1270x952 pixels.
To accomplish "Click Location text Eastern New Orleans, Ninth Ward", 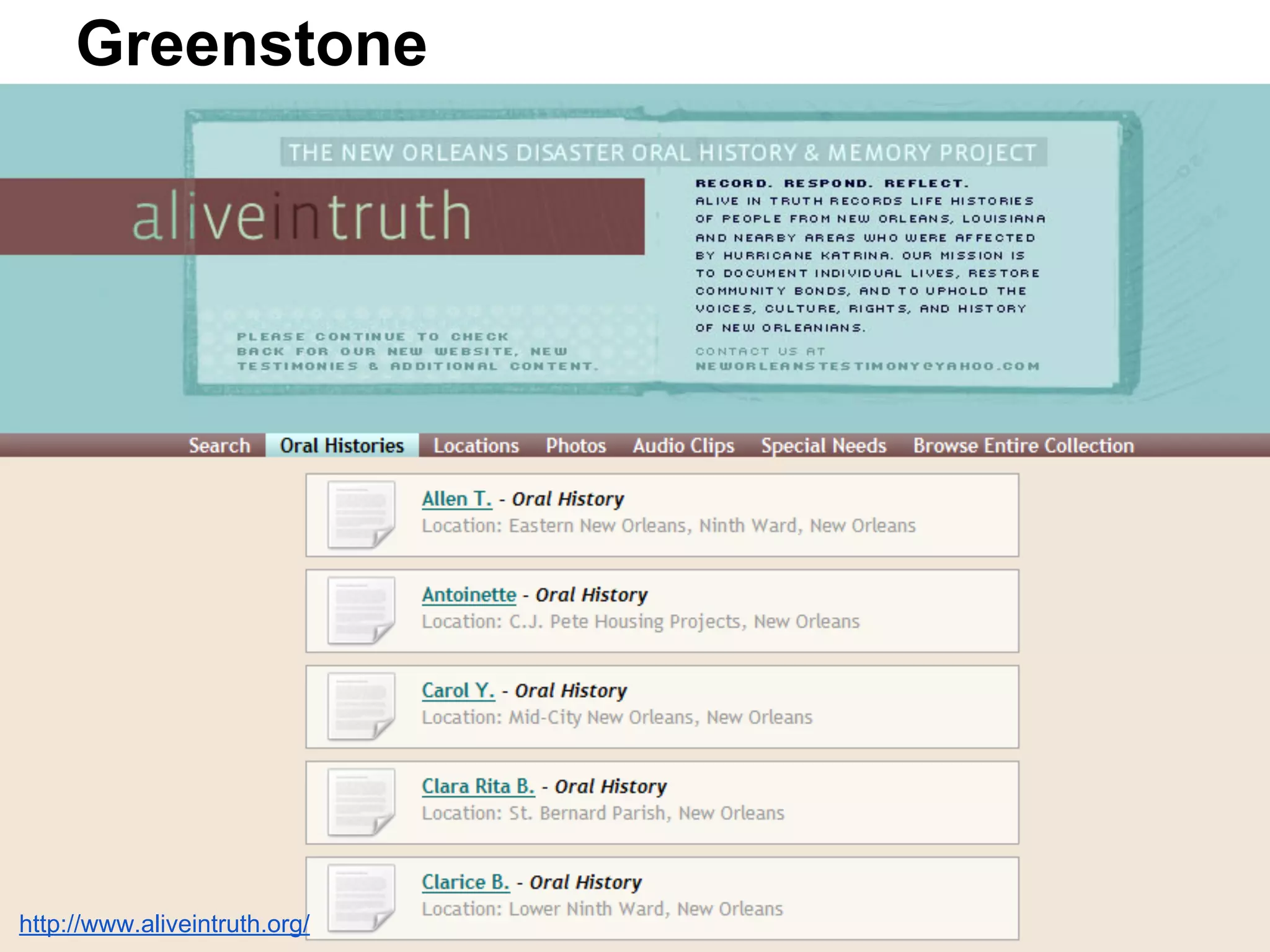I will 668,526.
